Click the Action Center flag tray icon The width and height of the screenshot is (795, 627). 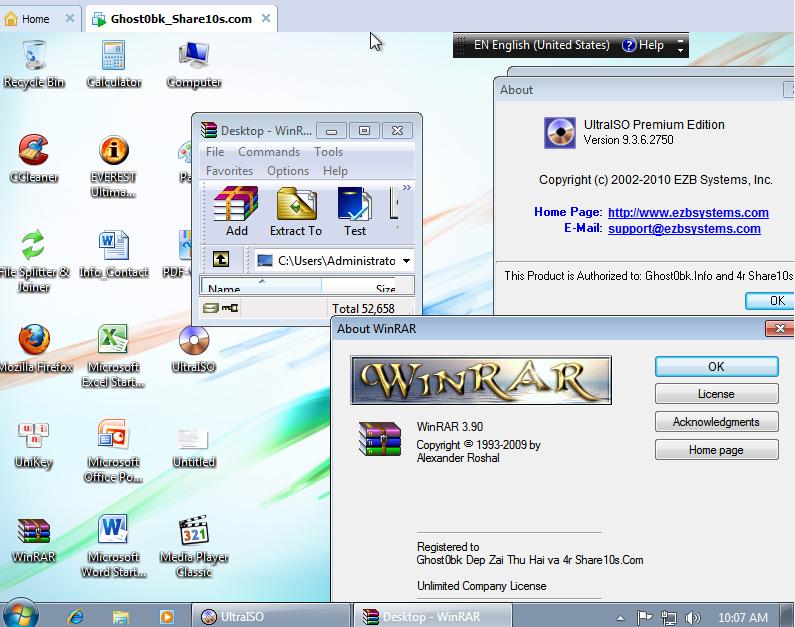[644, 617]
